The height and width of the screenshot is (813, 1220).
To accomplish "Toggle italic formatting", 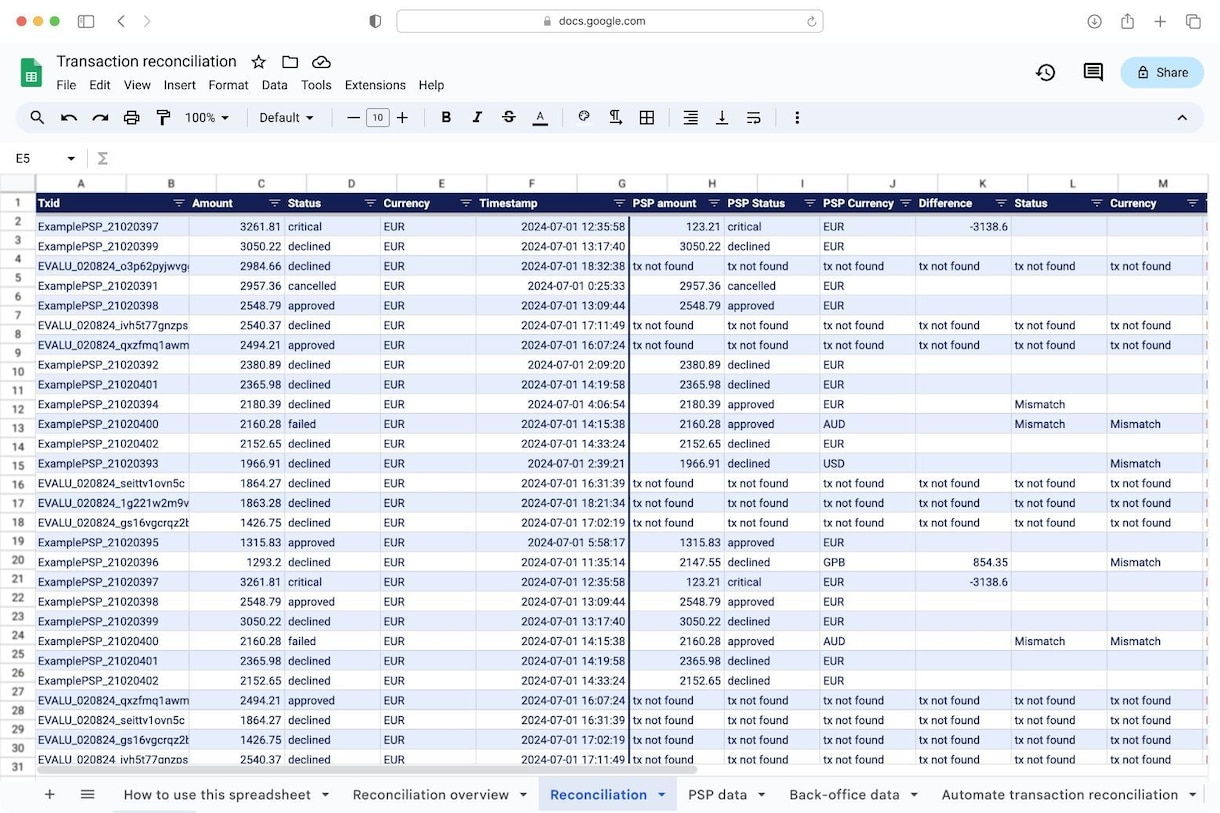I will pos(477,118).
